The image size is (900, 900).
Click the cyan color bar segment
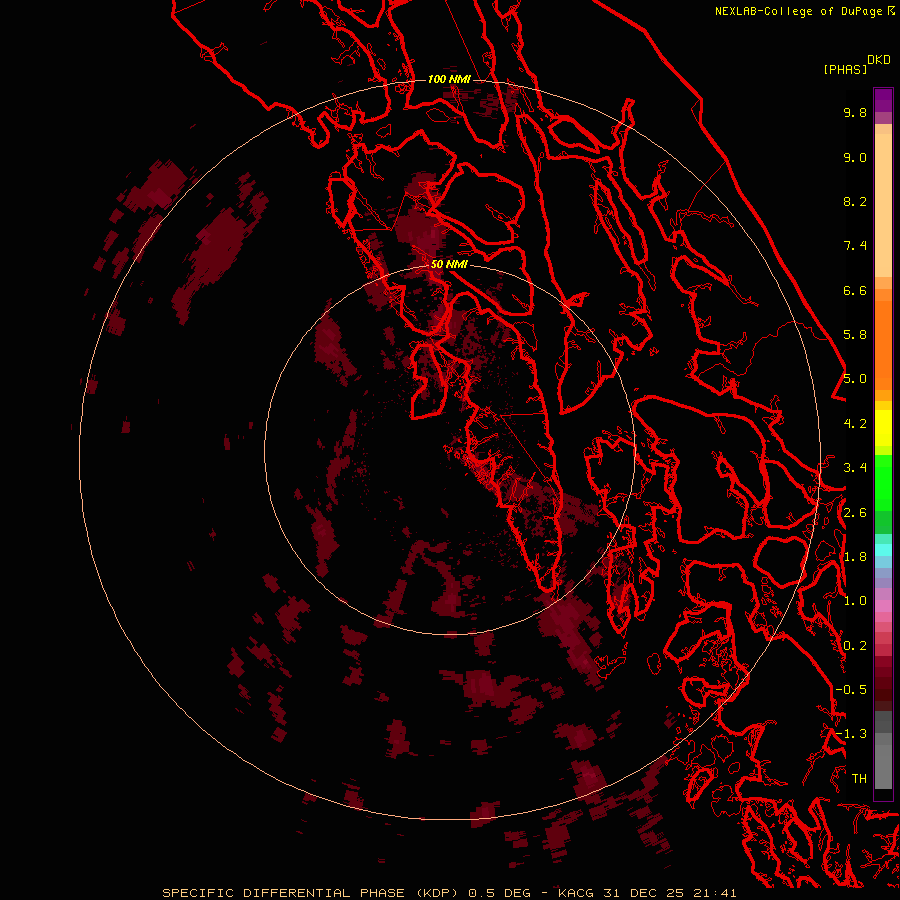[883, 549]
